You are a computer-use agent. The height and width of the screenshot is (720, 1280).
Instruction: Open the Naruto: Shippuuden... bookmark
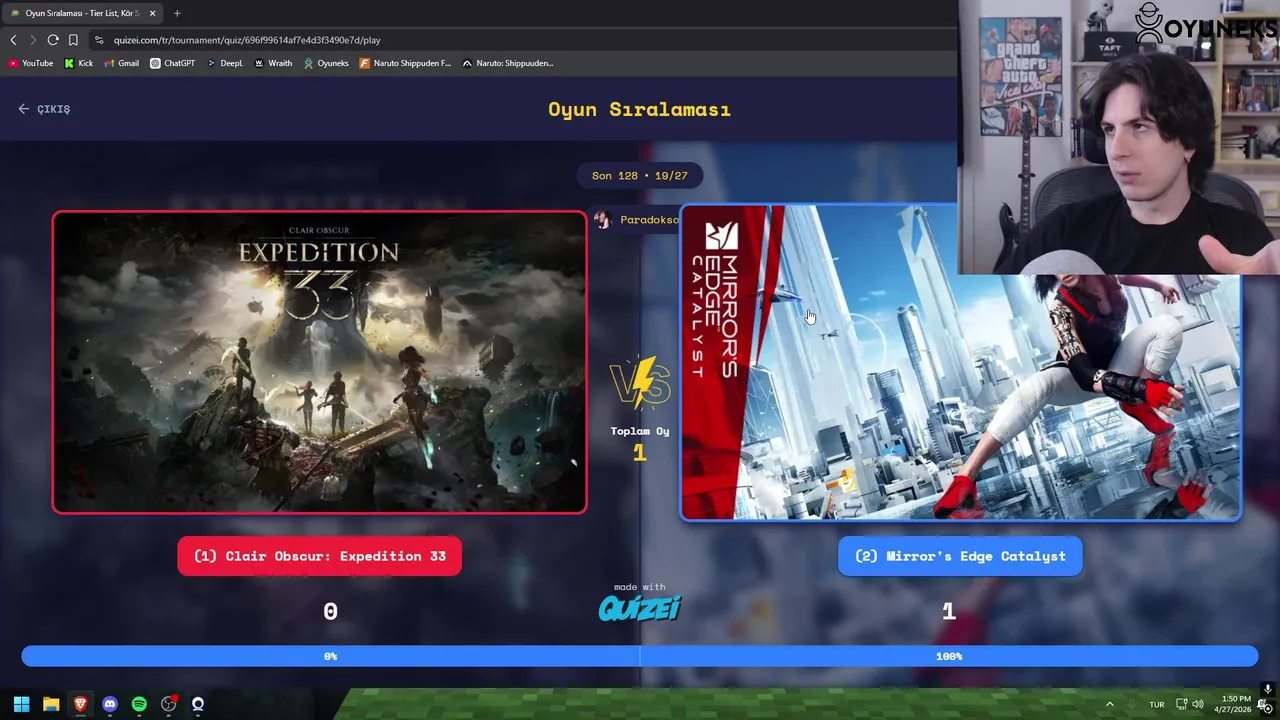tap(508, 63)
